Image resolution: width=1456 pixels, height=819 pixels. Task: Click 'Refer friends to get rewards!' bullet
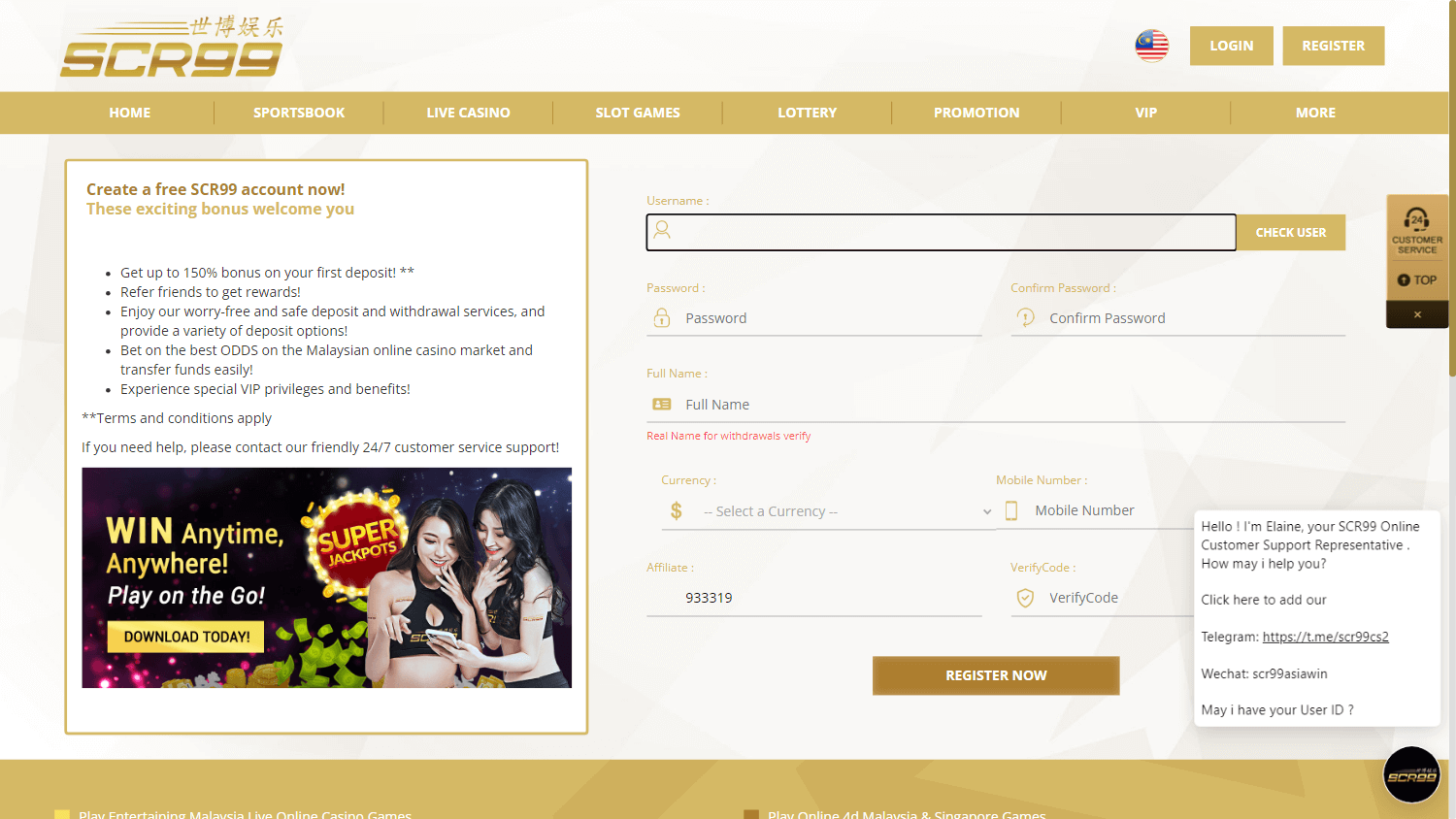click(x=211, y=292)
